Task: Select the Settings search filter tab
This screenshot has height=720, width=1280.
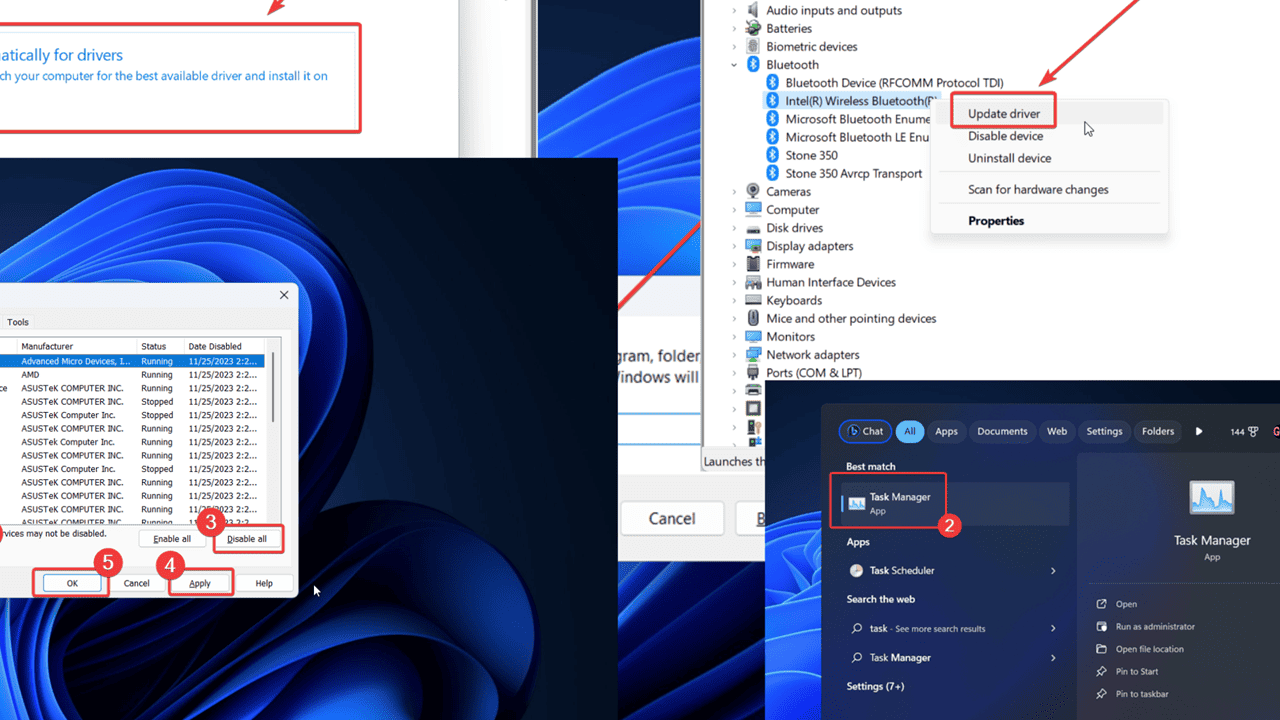Action: pos(1104,432)
